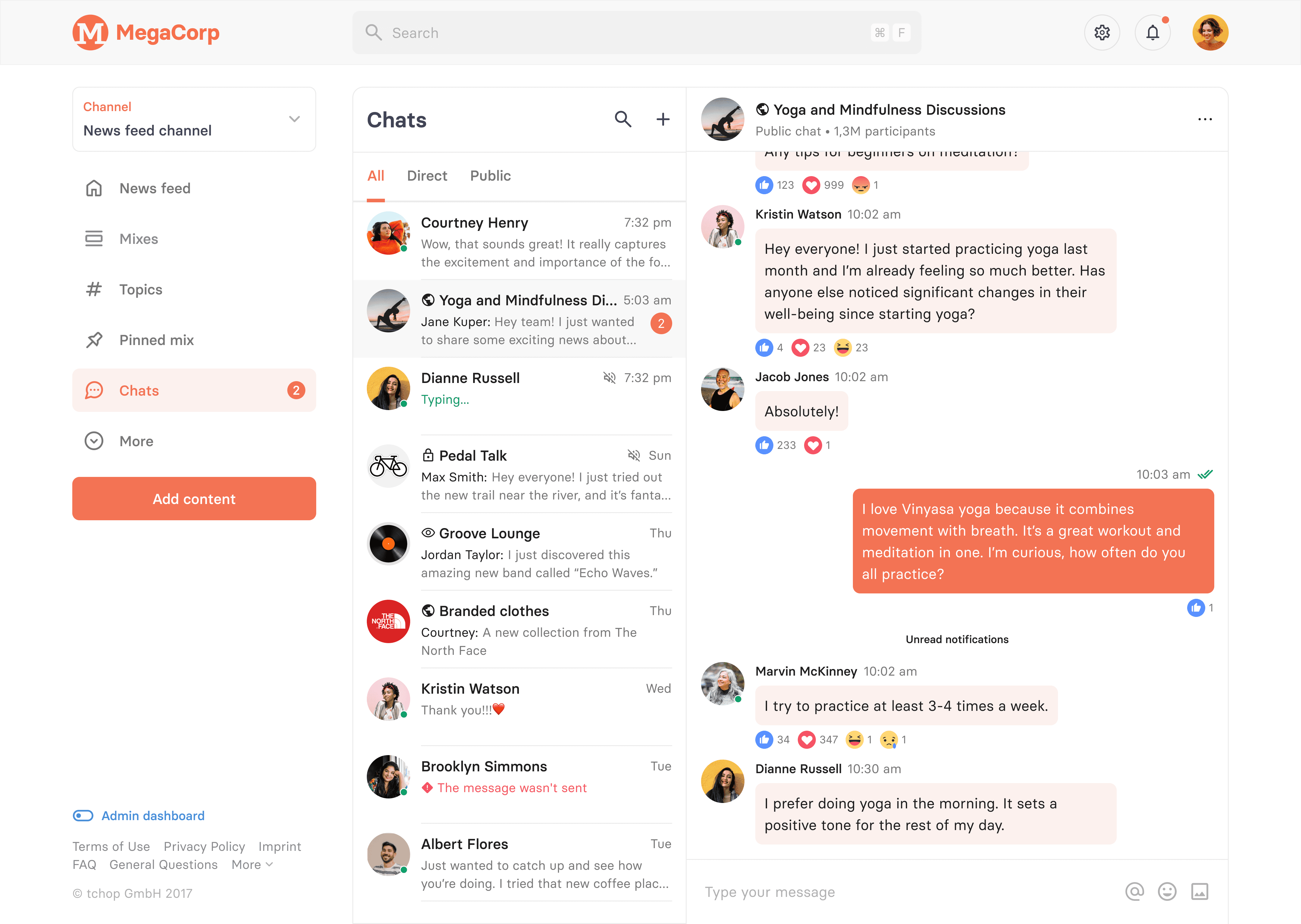Toggle notifications bell at top right
This screenshot has width=1301, height=924.
(x=1154, y=32)
